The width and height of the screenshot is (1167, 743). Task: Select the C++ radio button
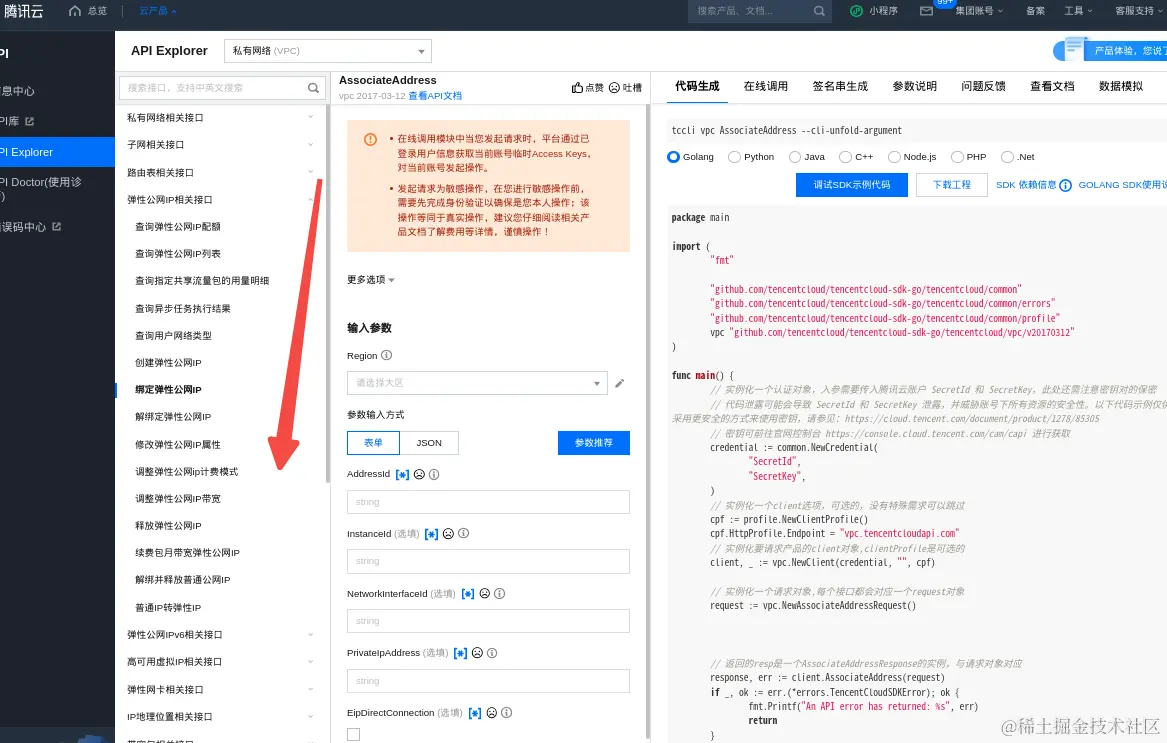845,157
